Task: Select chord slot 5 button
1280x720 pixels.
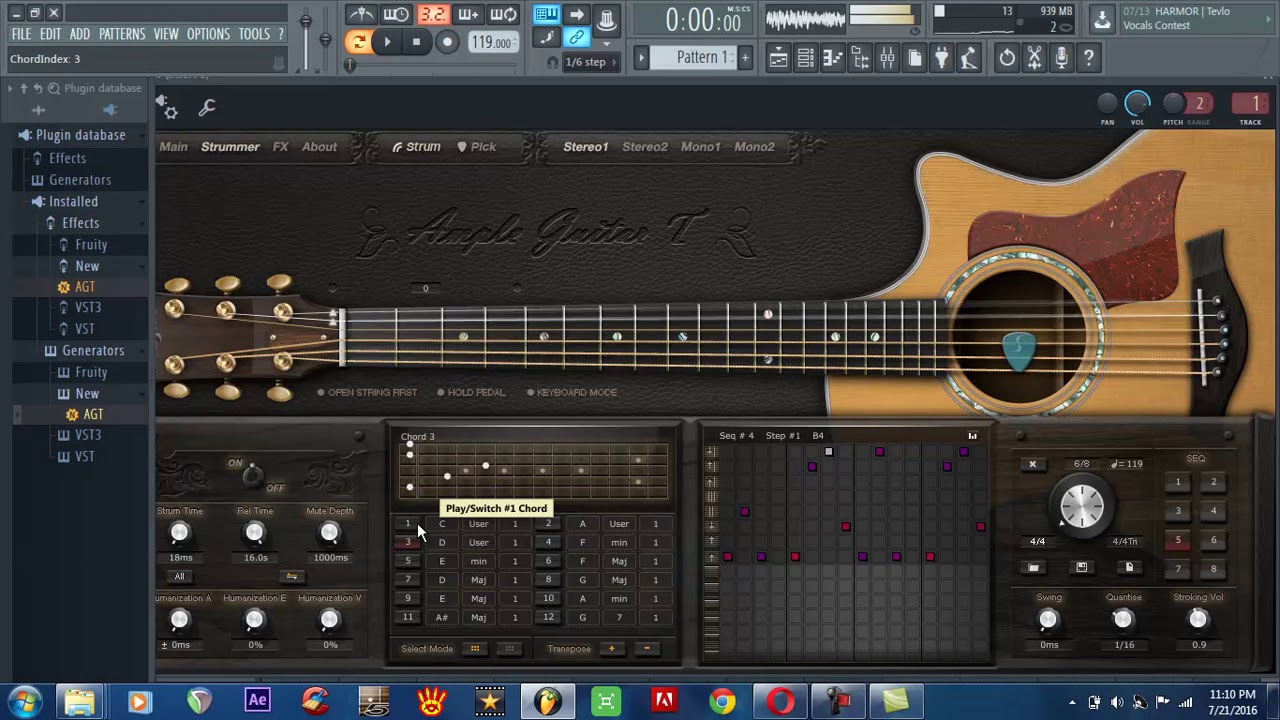Action: pos(408,561)
